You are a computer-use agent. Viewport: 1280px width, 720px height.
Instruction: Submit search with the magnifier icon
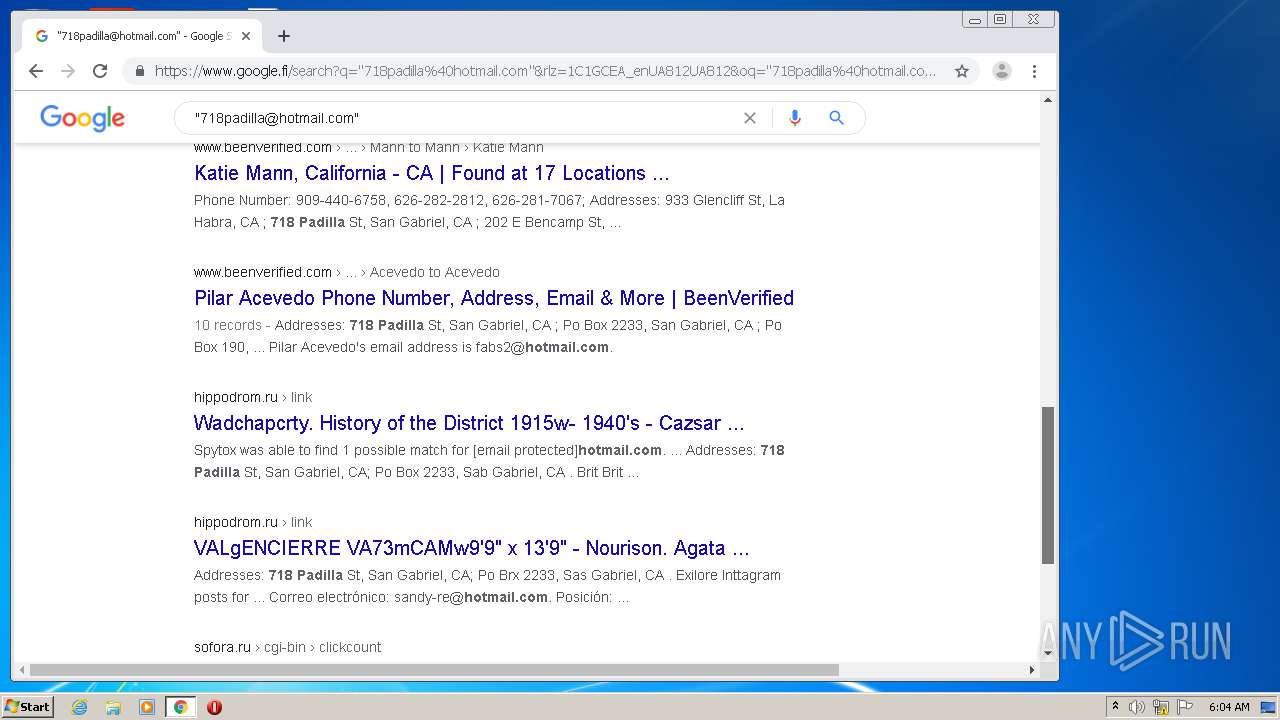[837, 118]
